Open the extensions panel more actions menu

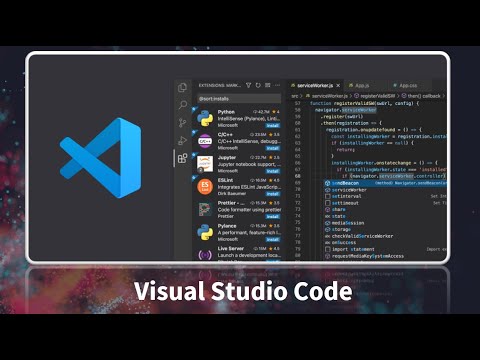277,85
